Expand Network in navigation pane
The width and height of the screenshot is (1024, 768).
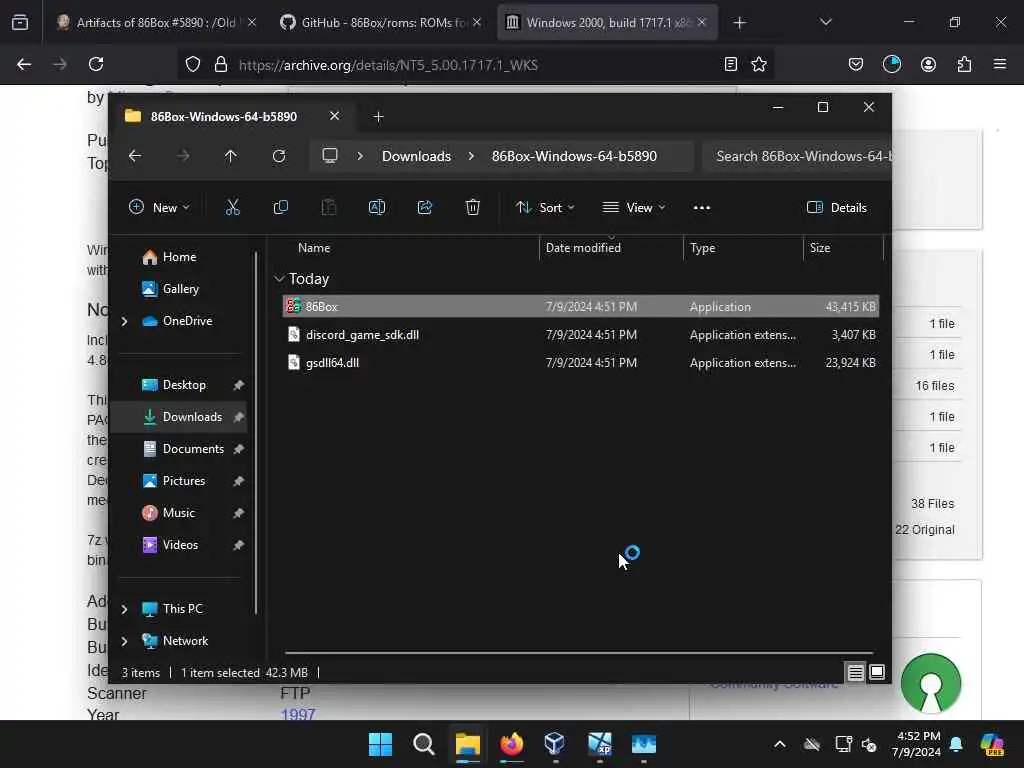pyautogui.click(x=124, y=641)
